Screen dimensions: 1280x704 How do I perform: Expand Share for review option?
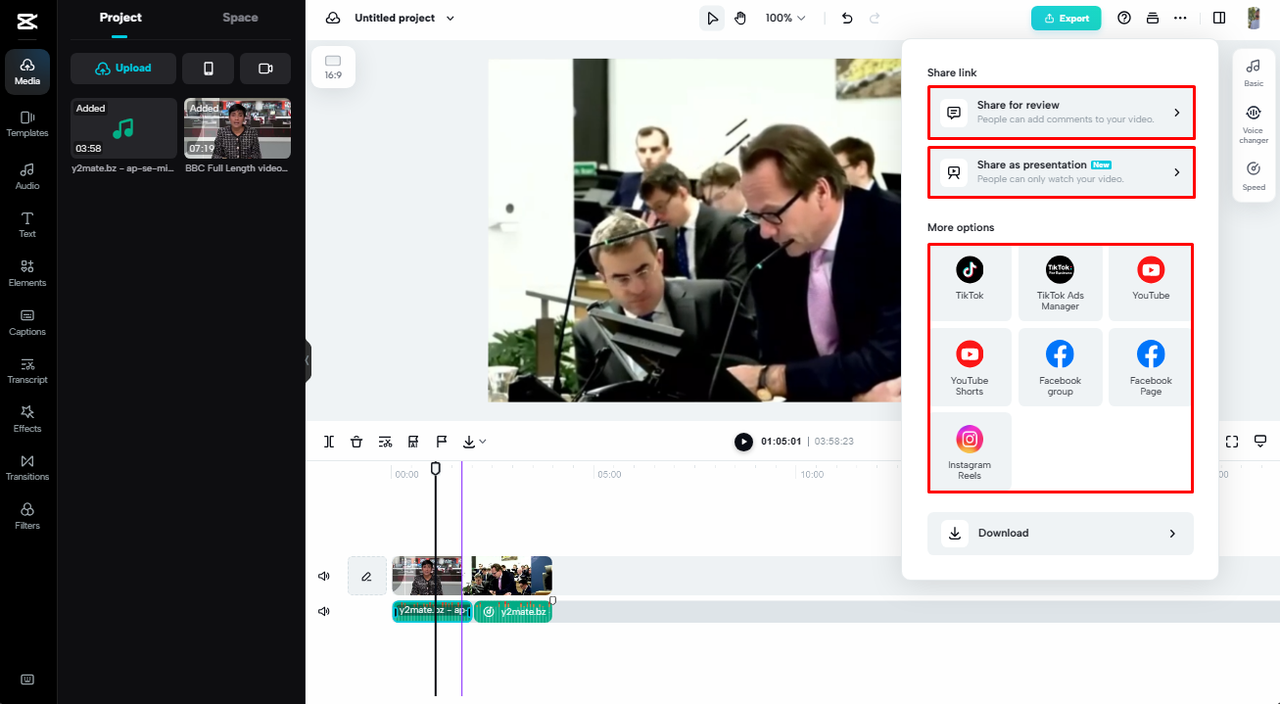pos(1061,112)
